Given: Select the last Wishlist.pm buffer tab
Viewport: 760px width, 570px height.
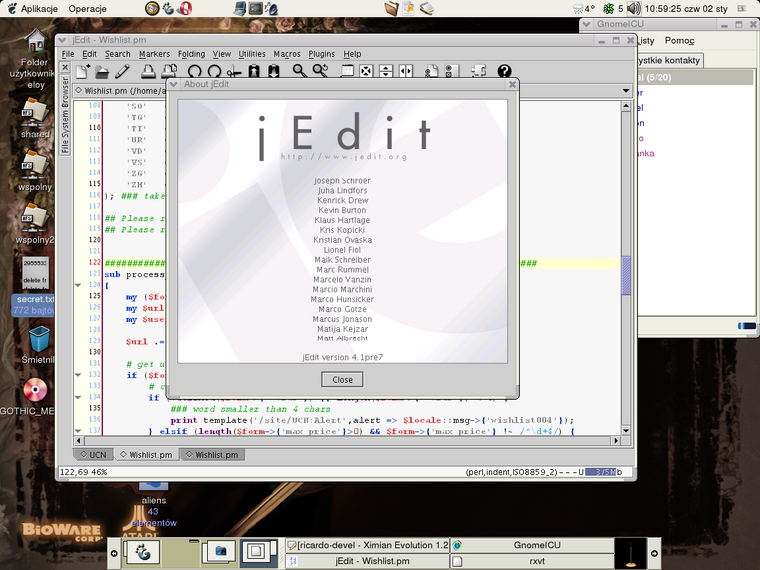Looking at the screenshot, I should (x=212, y=455).
